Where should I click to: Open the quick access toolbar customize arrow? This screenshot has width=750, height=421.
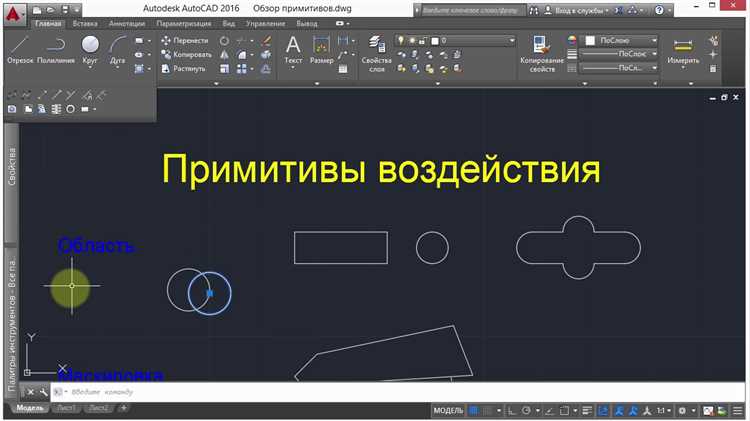[77, 10]
